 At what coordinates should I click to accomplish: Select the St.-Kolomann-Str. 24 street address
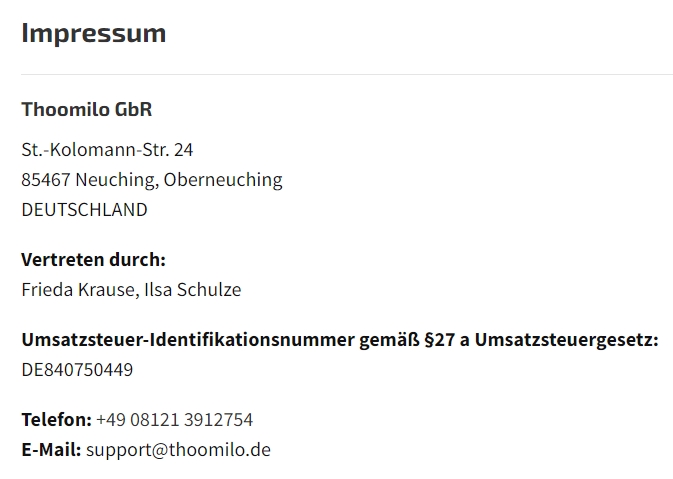(x=107, y=150)
